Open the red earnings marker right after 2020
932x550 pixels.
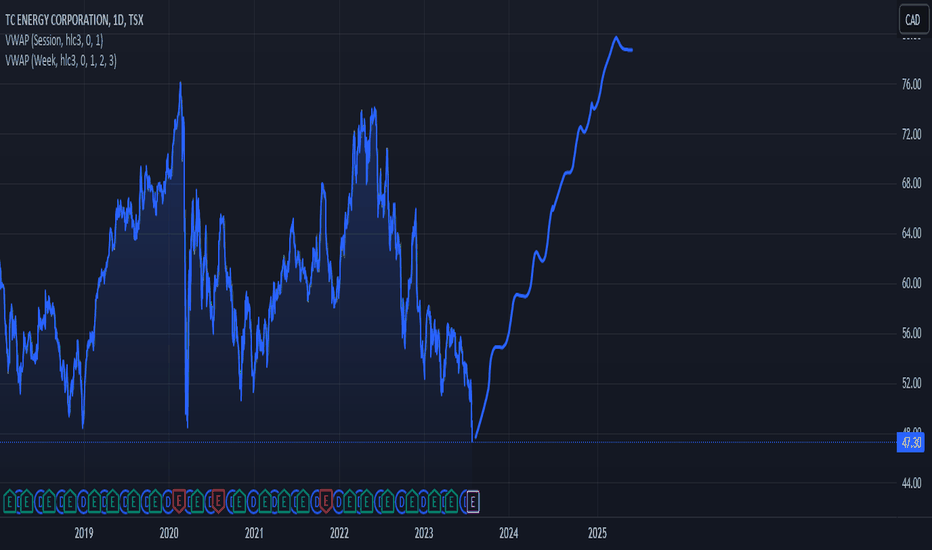pyautogui.click(x=178, y=502)
